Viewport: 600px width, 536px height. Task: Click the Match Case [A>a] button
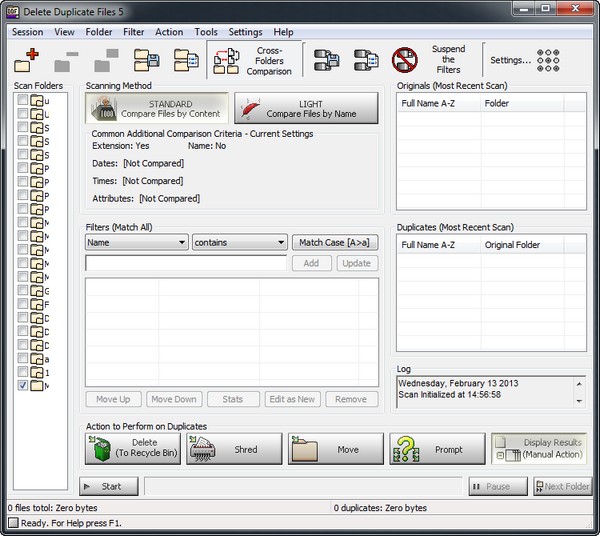(335, 242)
